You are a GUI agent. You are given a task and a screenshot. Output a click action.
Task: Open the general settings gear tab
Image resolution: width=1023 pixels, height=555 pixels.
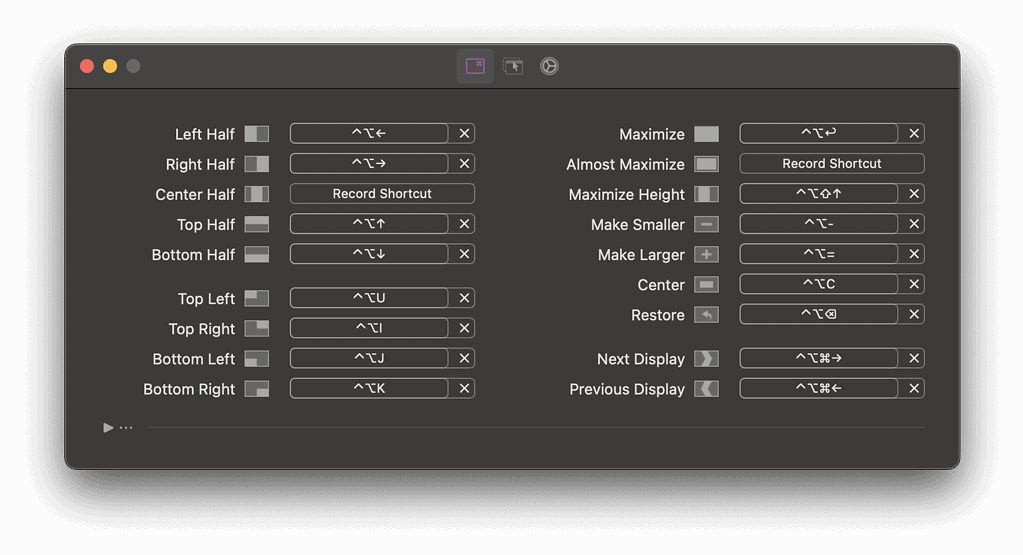(x=549, y=66)
